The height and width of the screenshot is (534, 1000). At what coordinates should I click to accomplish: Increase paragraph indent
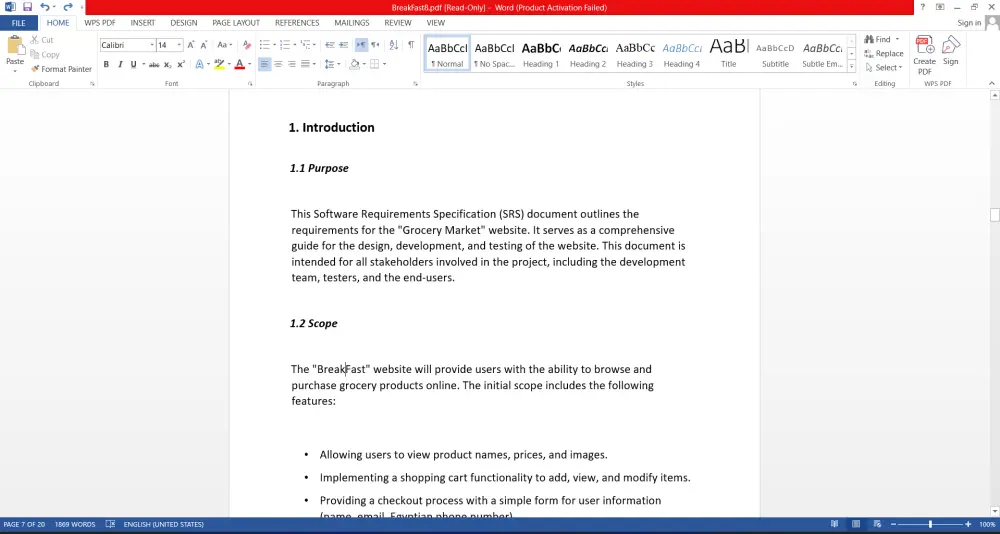point(343,45)
